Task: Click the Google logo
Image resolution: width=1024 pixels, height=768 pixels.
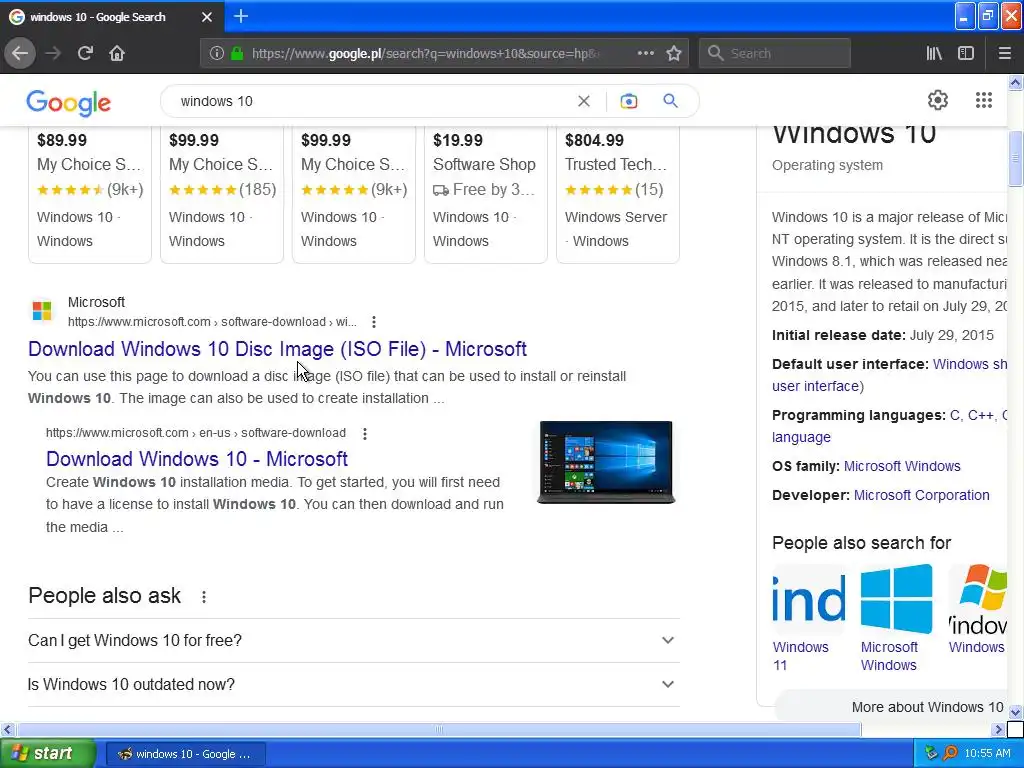Action: click(x=69, y=103)
